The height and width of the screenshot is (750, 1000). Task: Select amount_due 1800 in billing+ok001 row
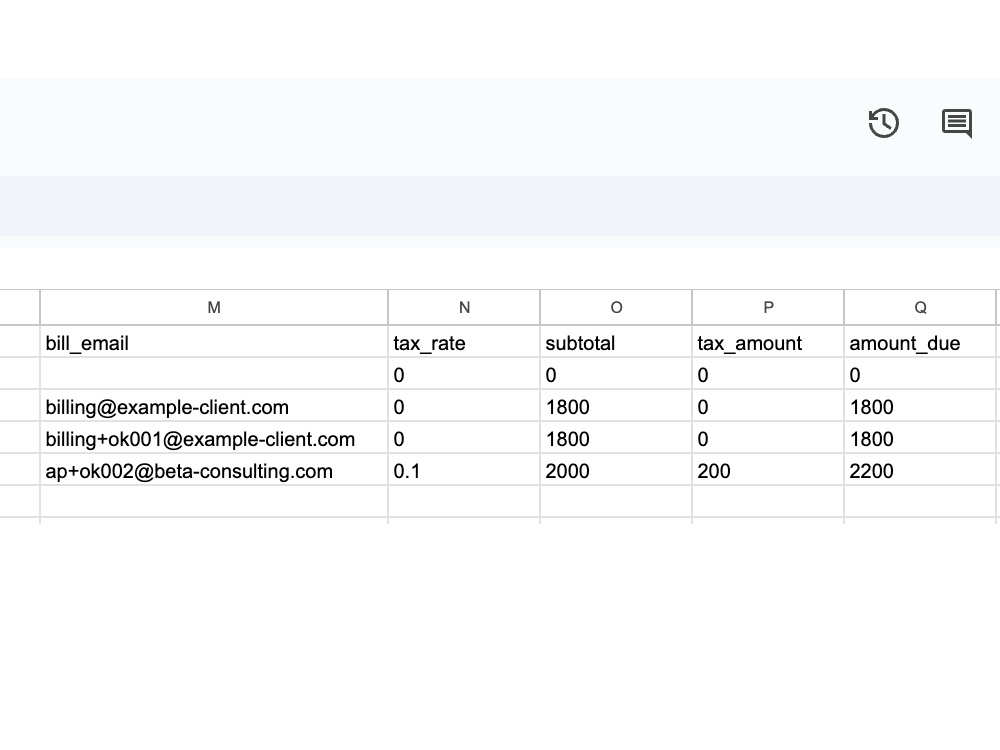[920, 438]
